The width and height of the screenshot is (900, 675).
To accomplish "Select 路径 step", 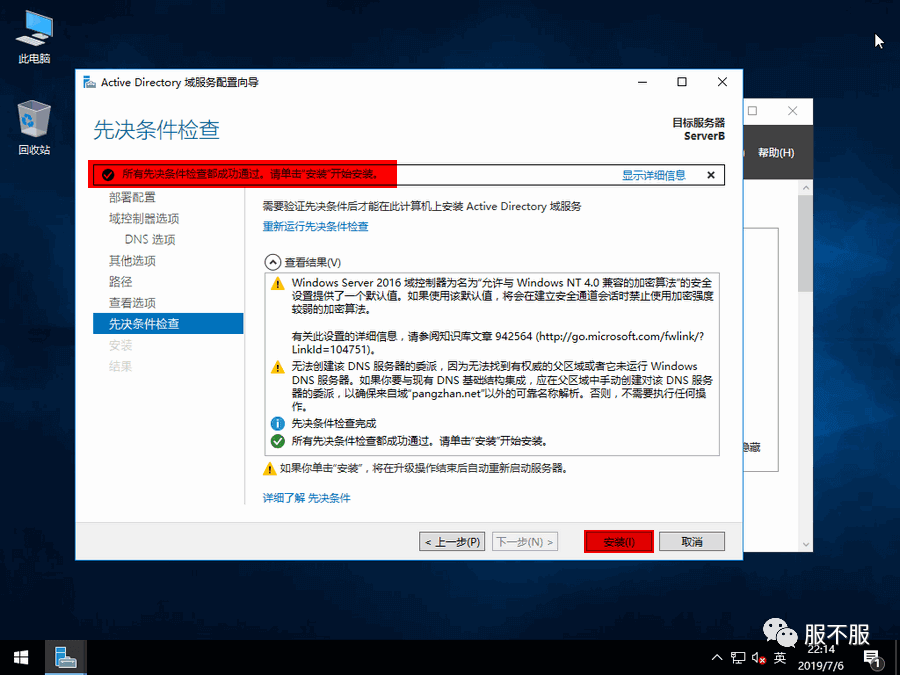I will point(121,282).
